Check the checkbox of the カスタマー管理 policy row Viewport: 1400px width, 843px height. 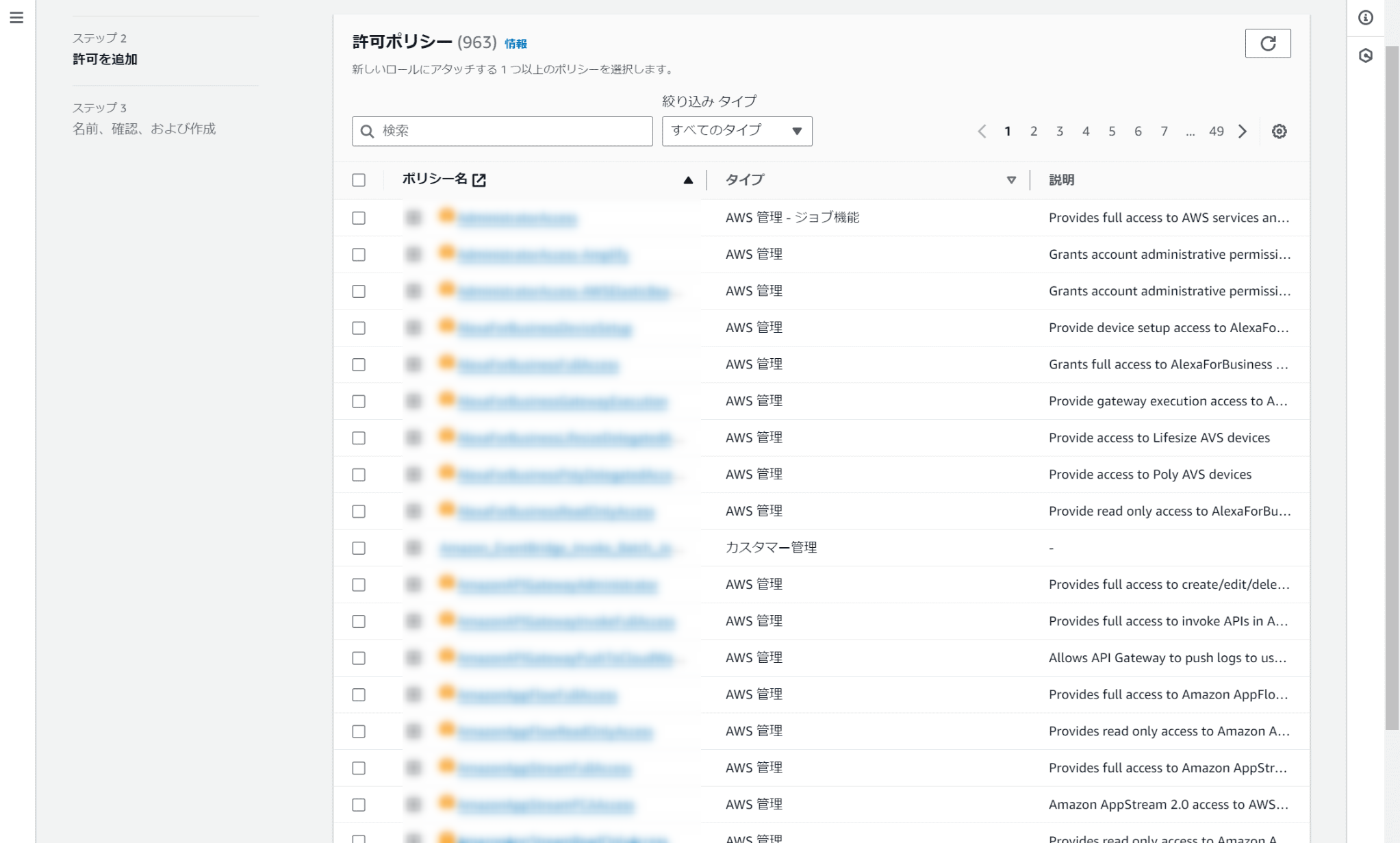(359, 548)
